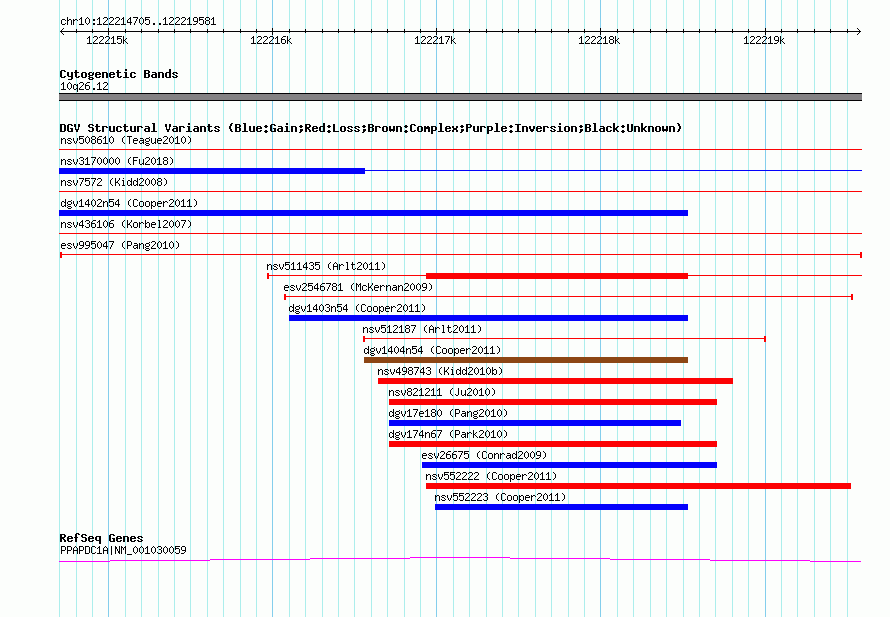Select the nsv552223 blue gain bar
The height and width of the screenshot is (617, 890).
click(561, 507)
